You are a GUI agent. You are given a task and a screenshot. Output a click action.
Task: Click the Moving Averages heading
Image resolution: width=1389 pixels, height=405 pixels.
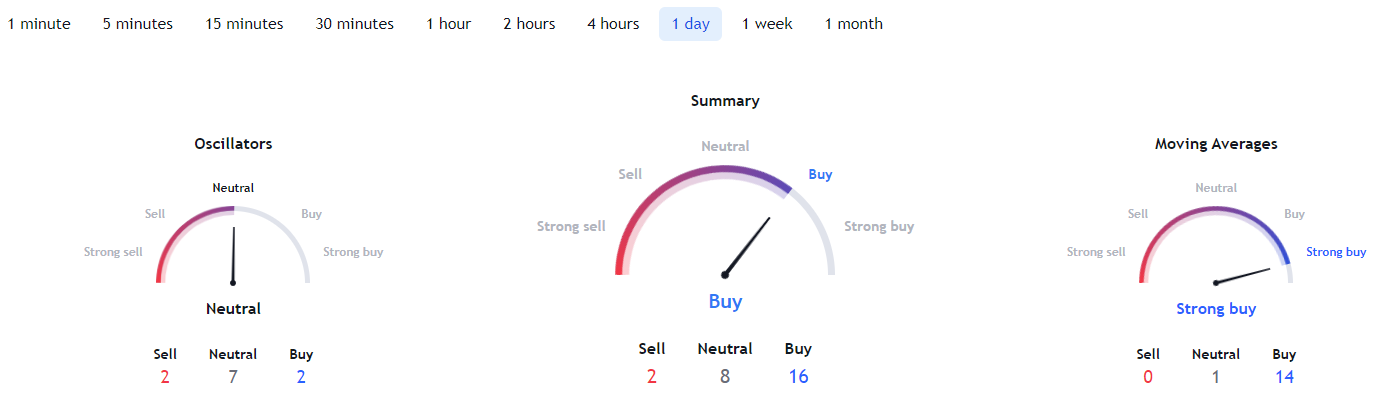coord(1216,144)
